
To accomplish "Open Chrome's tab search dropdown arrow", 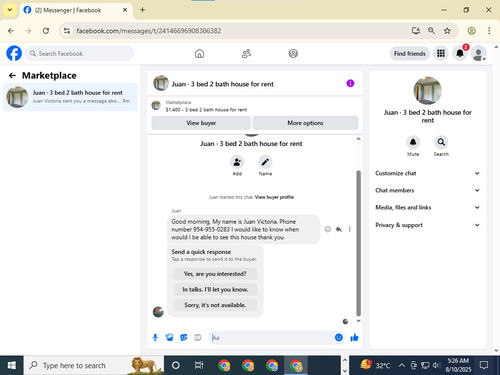I will click(x=10, y=10).
